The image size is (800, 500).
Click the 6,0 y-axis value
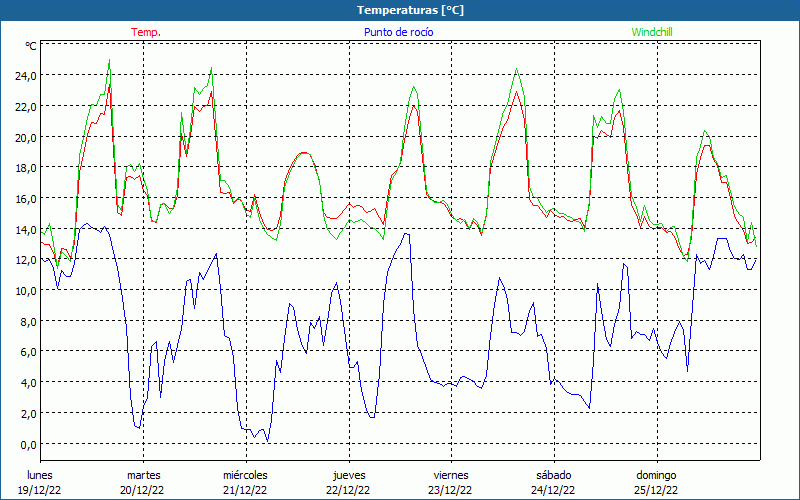tap(29, 352)
